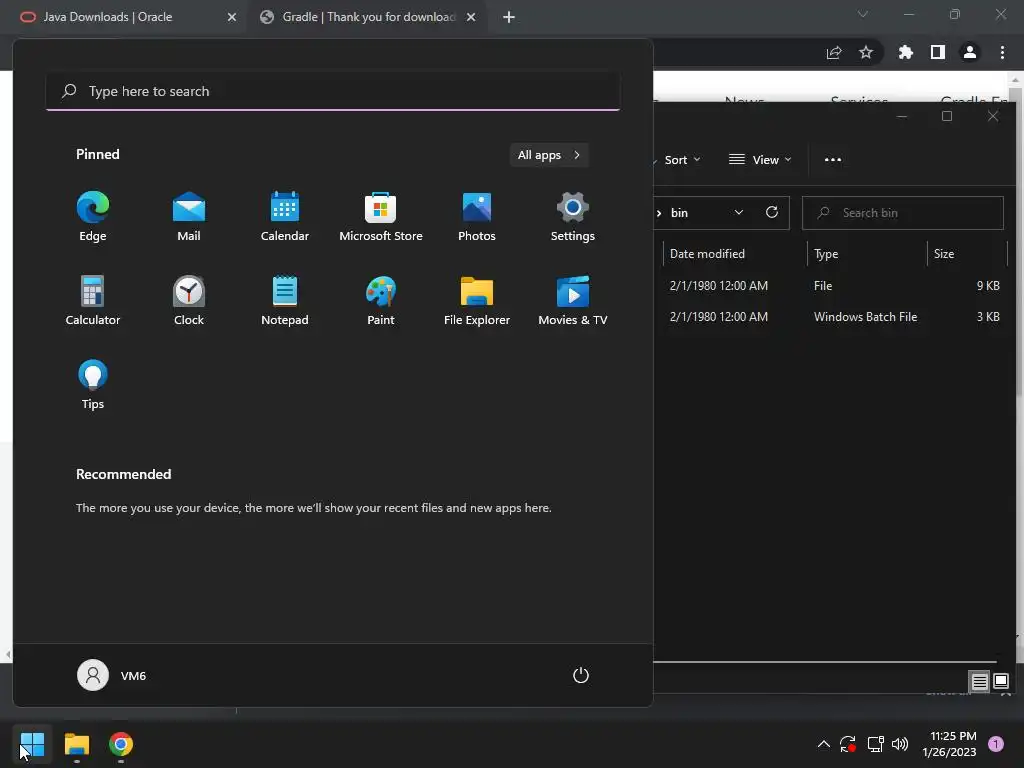Image resolution: width=1024 pixels, height=768 pixels.
Task: Launch the Mail app
Action: click(189, 217)
